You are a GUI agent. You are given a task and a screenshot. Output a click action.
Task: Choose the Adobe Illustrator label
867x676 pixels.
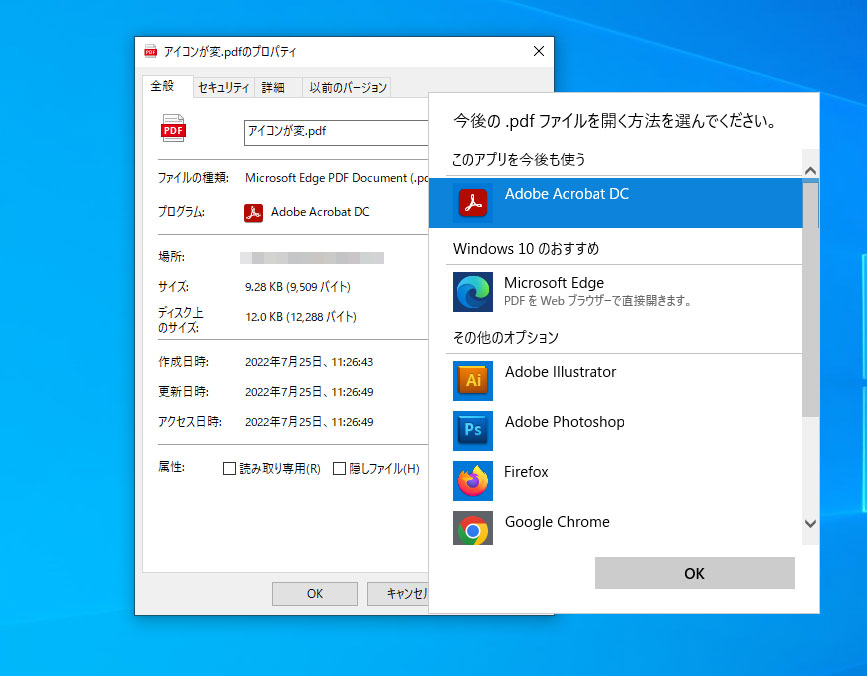[x=560, y=372]
